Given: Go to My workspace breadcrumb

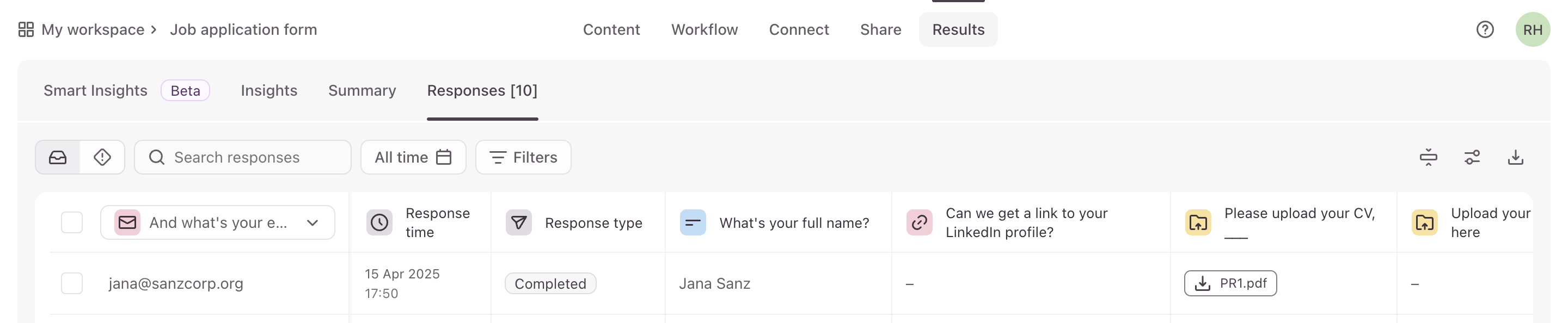Looking at the screenshot, I should [x=93, y=29].
